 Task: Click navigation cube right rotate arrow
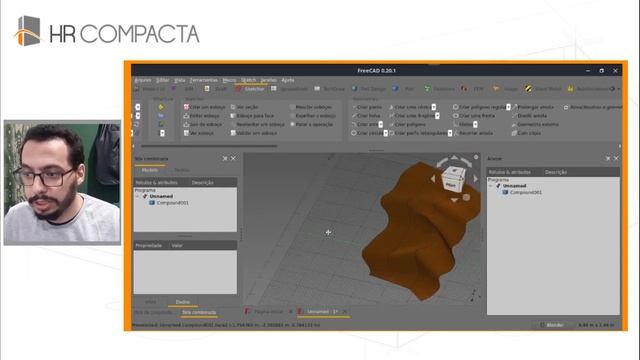[476, 179]
